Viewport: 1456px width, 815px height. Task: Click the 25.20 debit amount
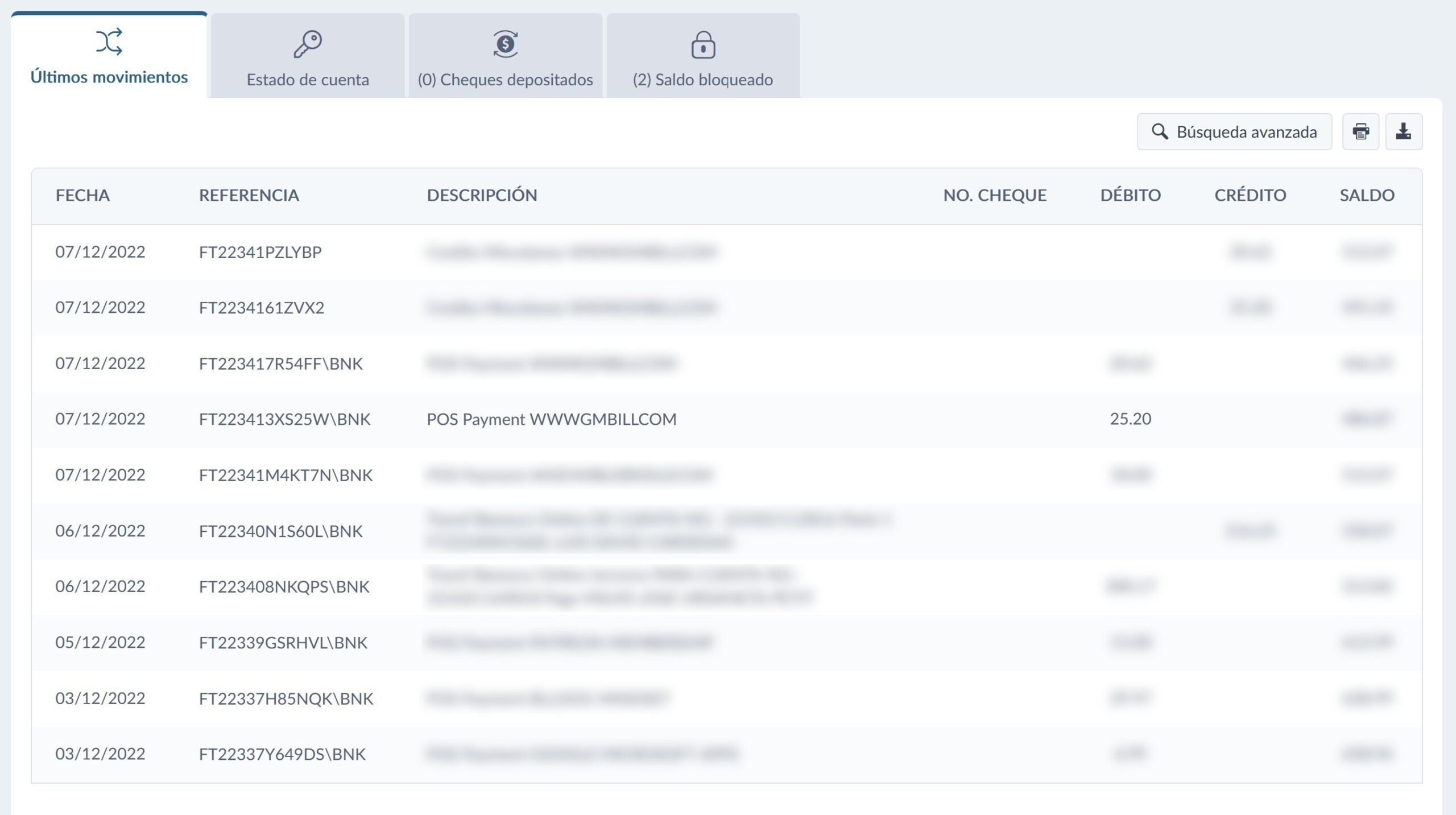(1130, 419)
